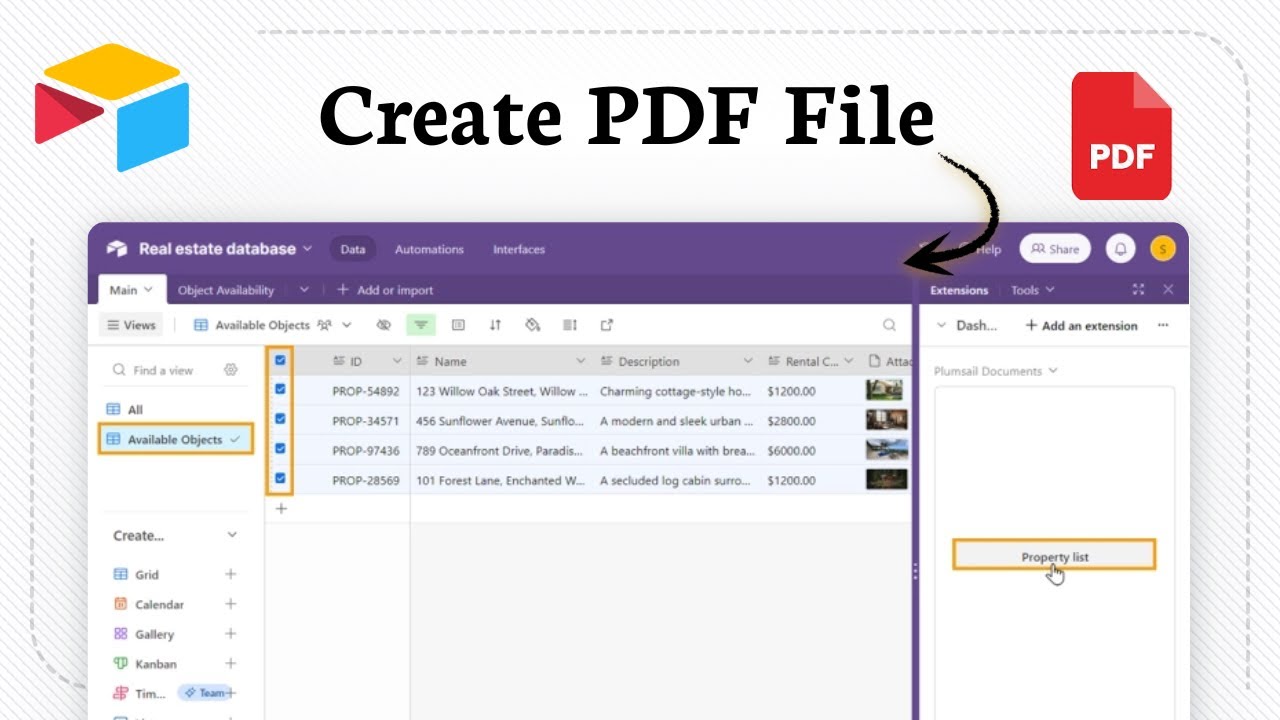1280x720 pixels.
Task: Switch to the Interfaces tab
Action: (519, 249)
